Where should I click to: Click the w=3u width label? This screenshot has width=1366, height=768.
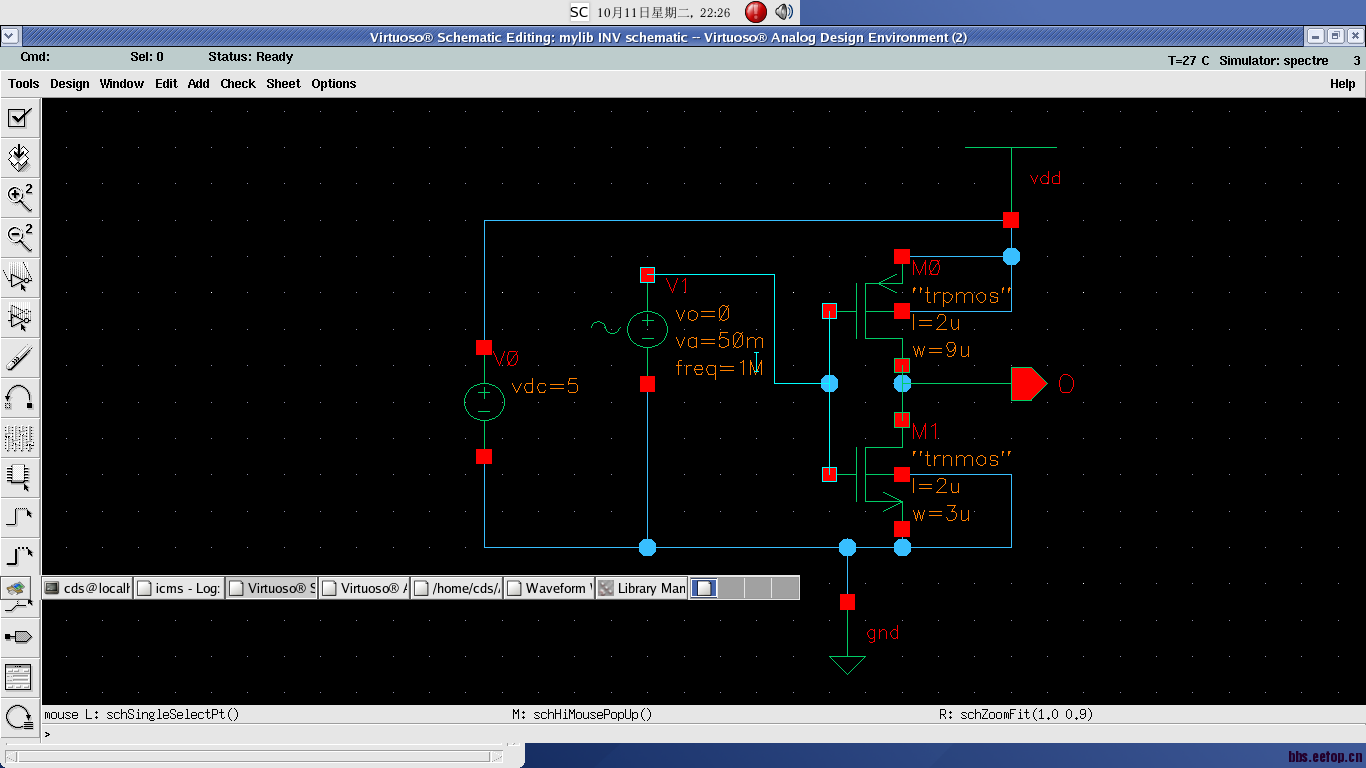coord(941,514)
